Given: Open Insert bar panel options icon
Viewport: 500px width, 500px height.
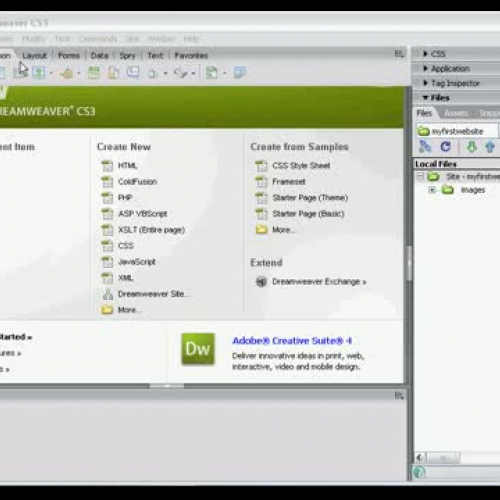Looking at the screenshot, I should (399, 54).
